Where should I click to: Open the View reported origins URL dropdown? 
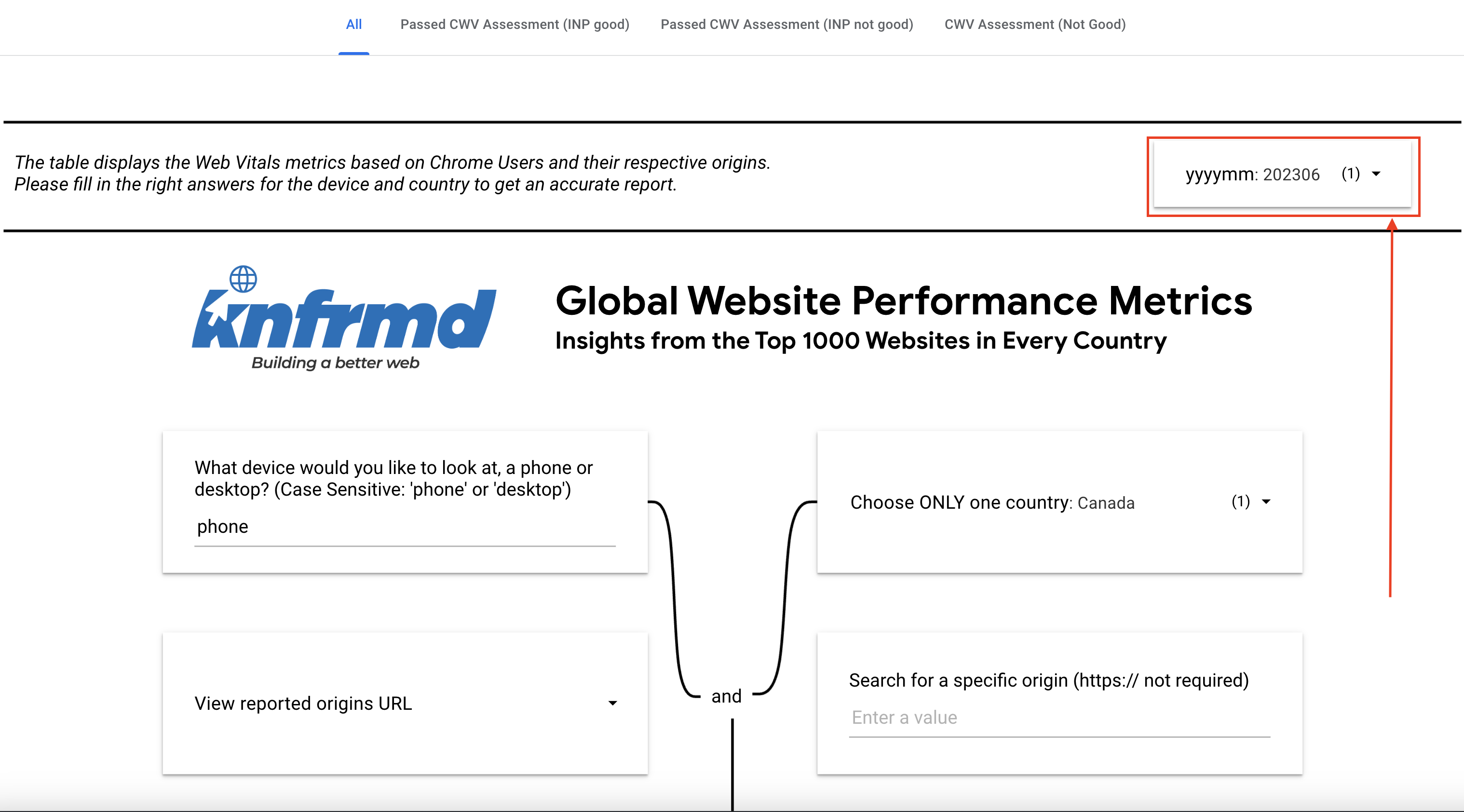point(405,703)
